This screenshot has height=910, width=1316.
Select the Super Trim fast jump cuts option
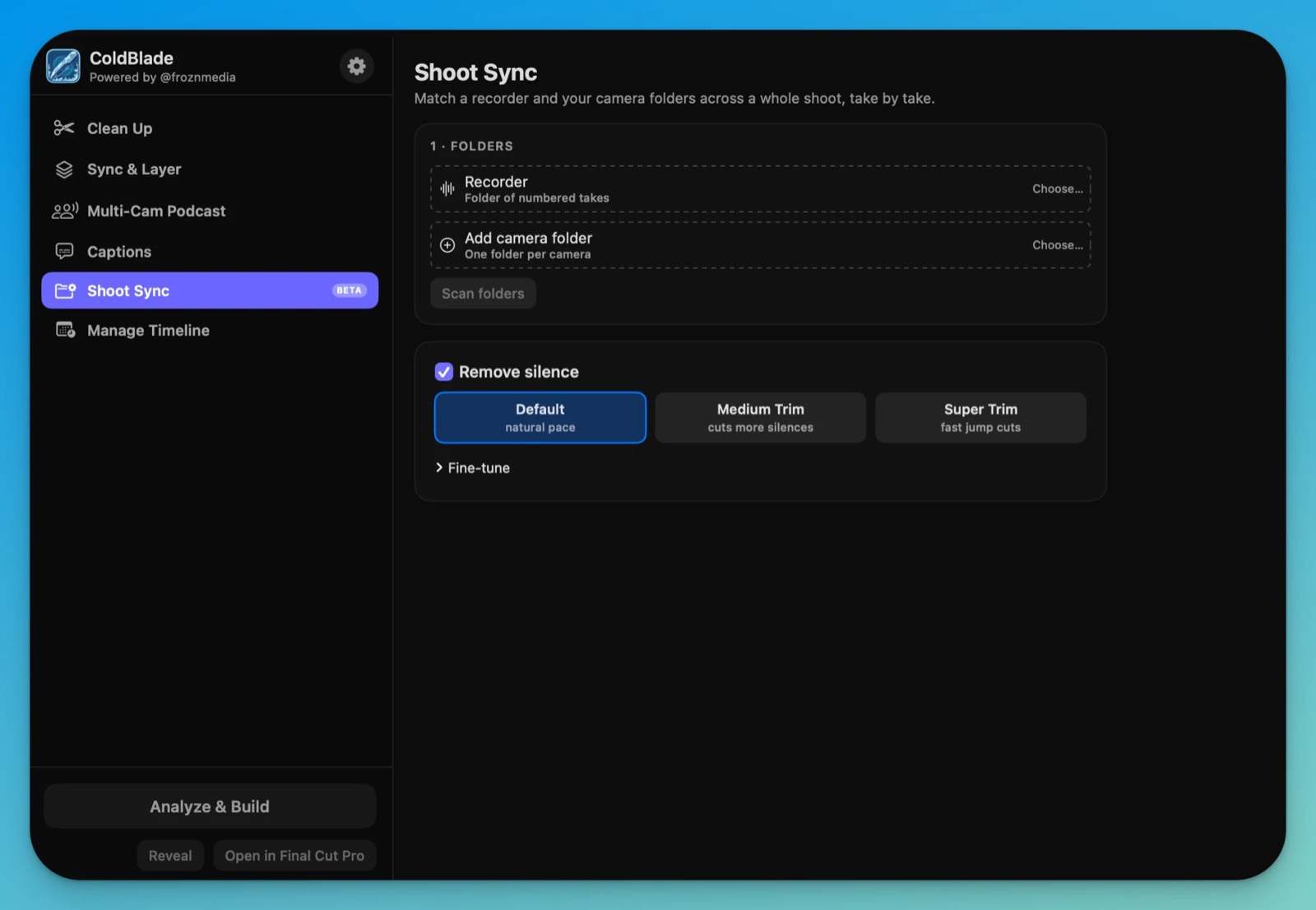(x=980, y=417)
